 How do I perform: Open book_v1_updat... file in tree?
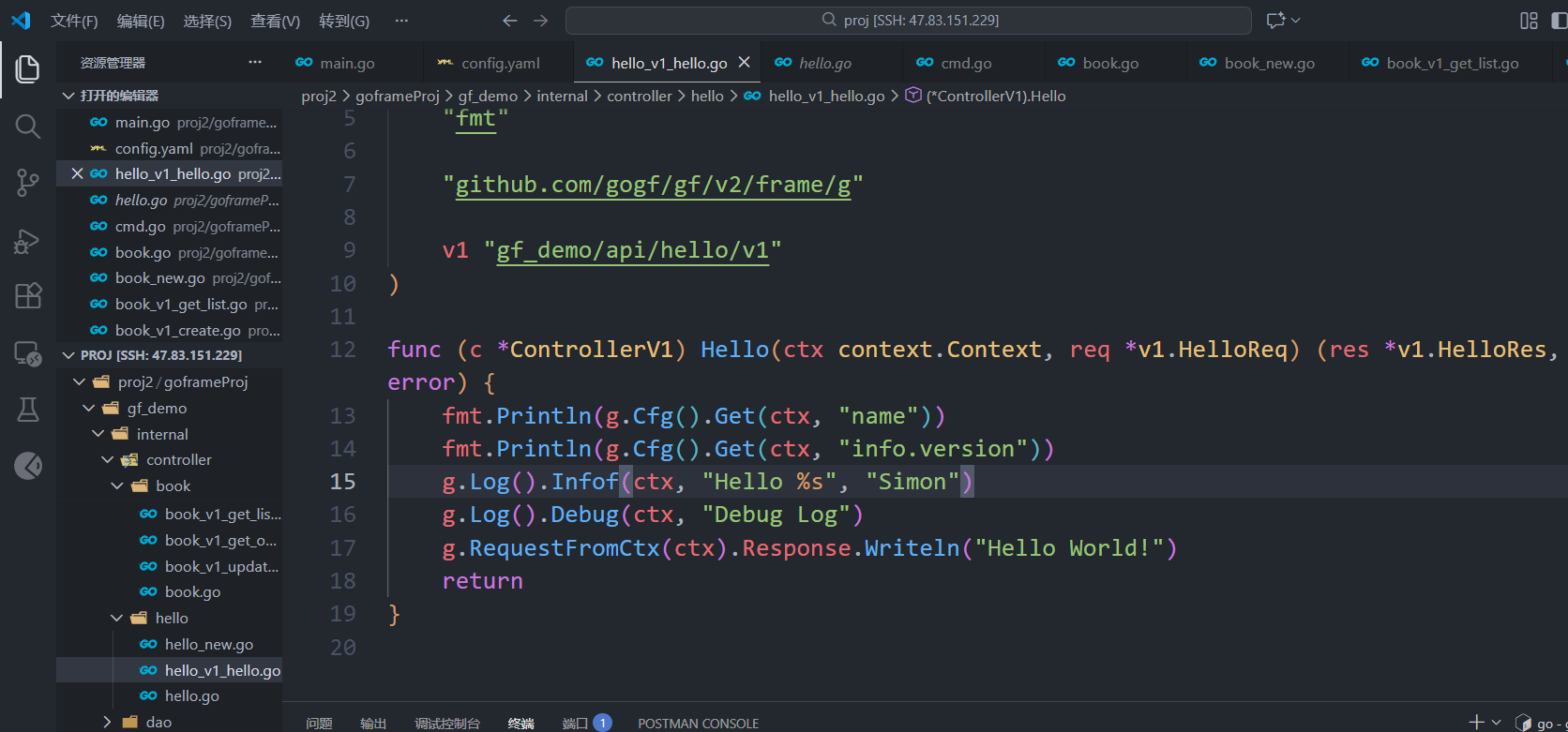pyautogui.click(x=221, y=566)
